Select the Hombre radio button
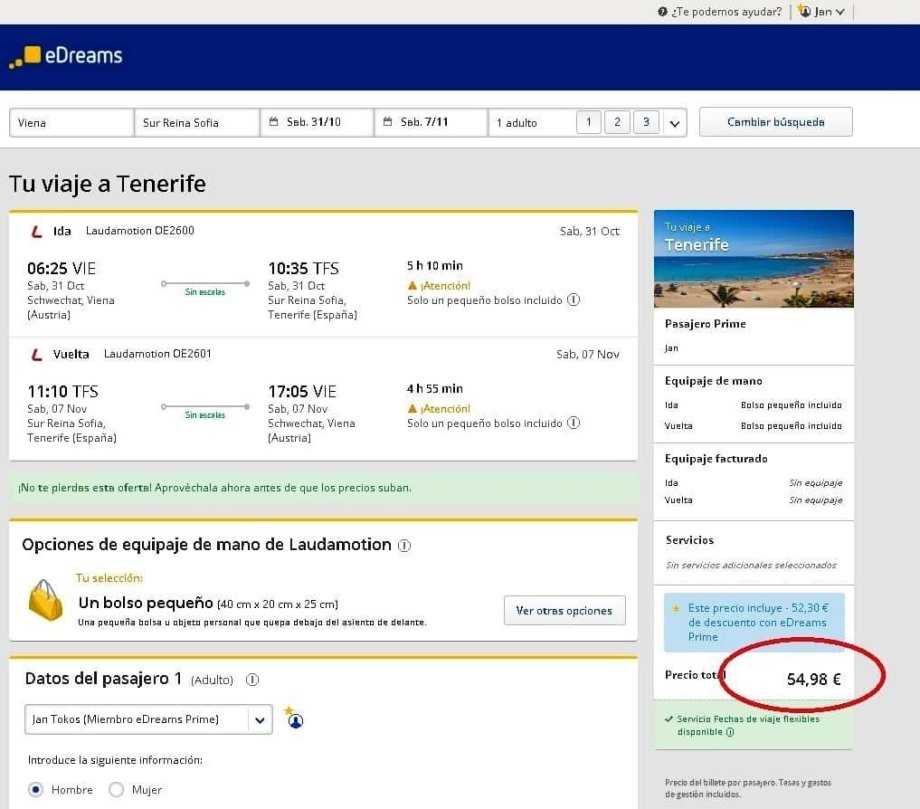The height and width of the screenshot is (809, 920). tap(36, 790)
